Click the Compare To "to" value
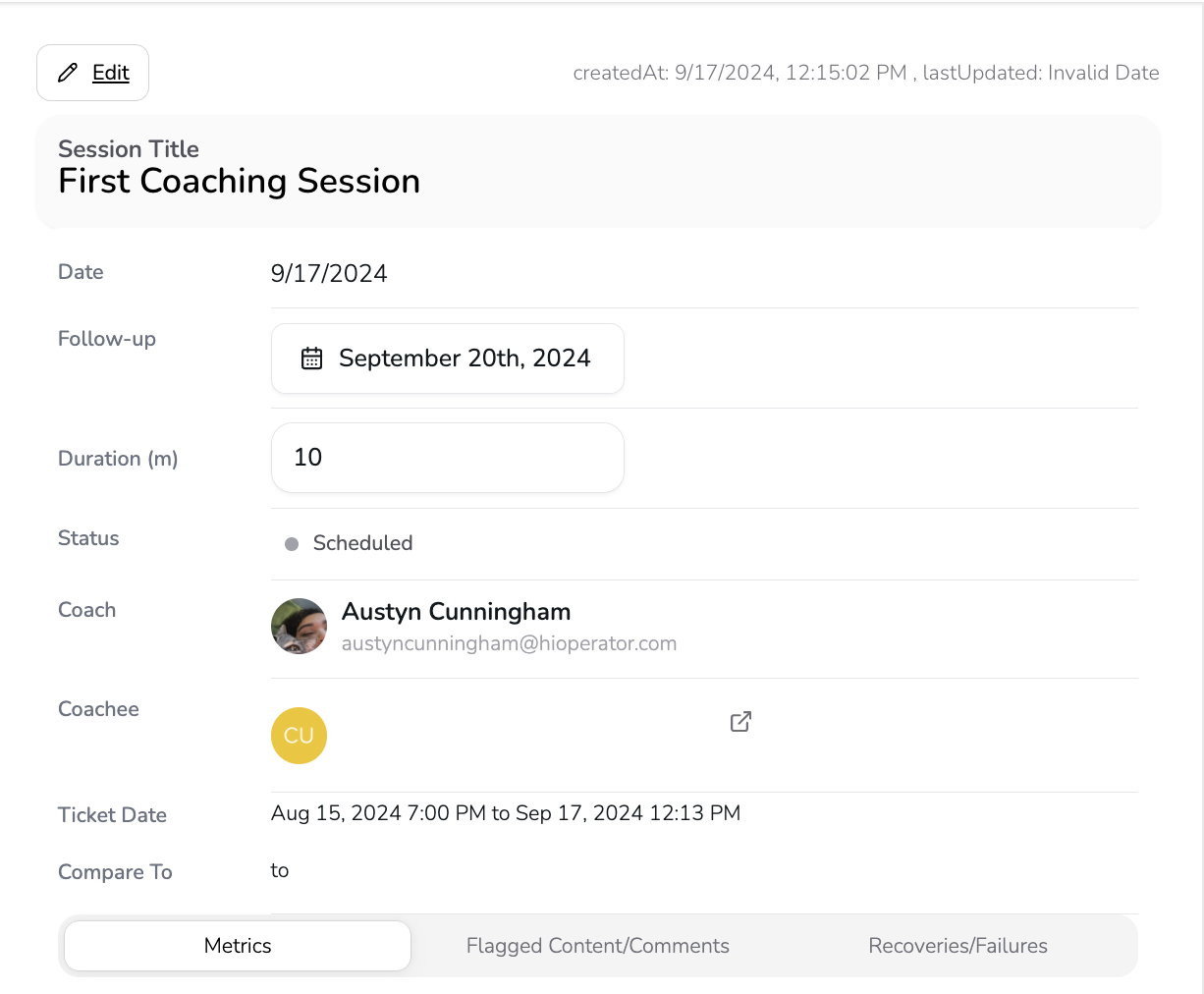 [280, 871]
